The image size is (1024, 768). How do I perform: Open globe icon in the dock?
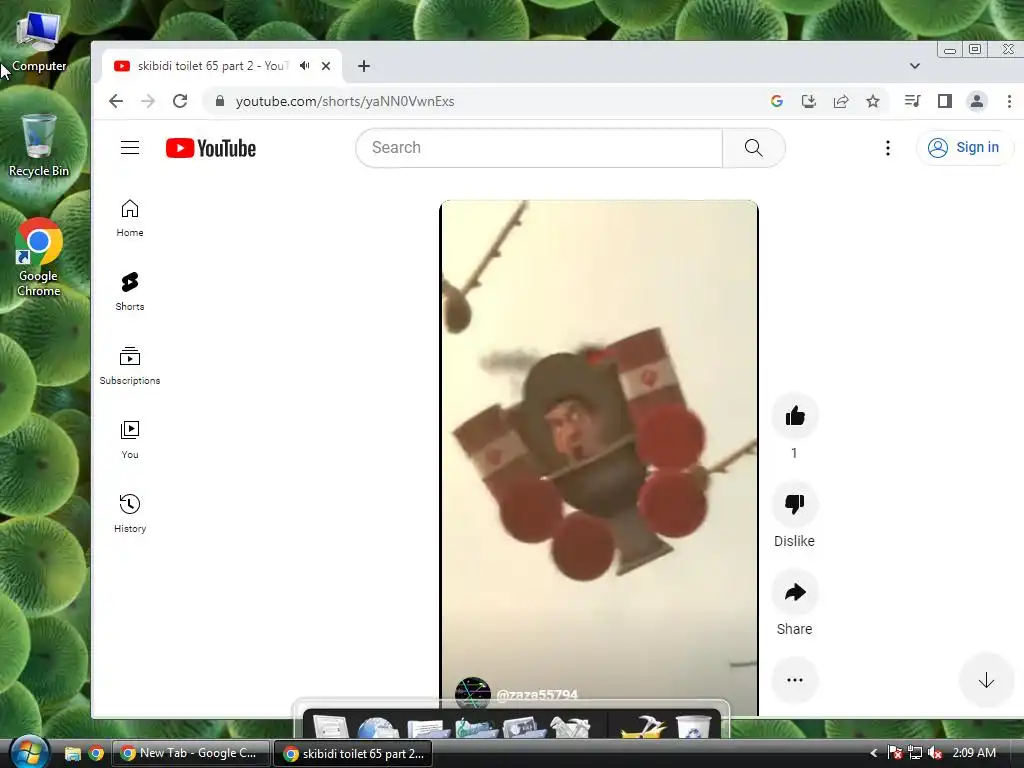click(377, 727)
